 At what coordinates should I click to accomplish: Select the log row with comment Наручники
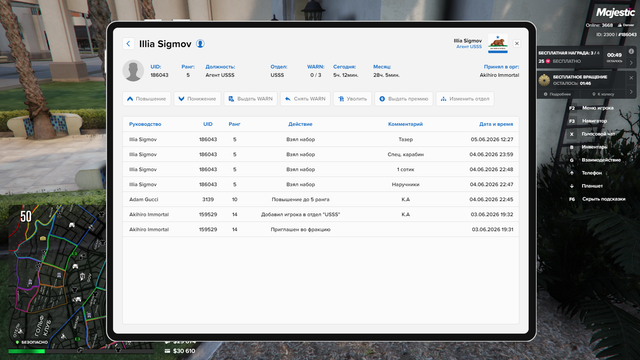click(x=321, y=184)
